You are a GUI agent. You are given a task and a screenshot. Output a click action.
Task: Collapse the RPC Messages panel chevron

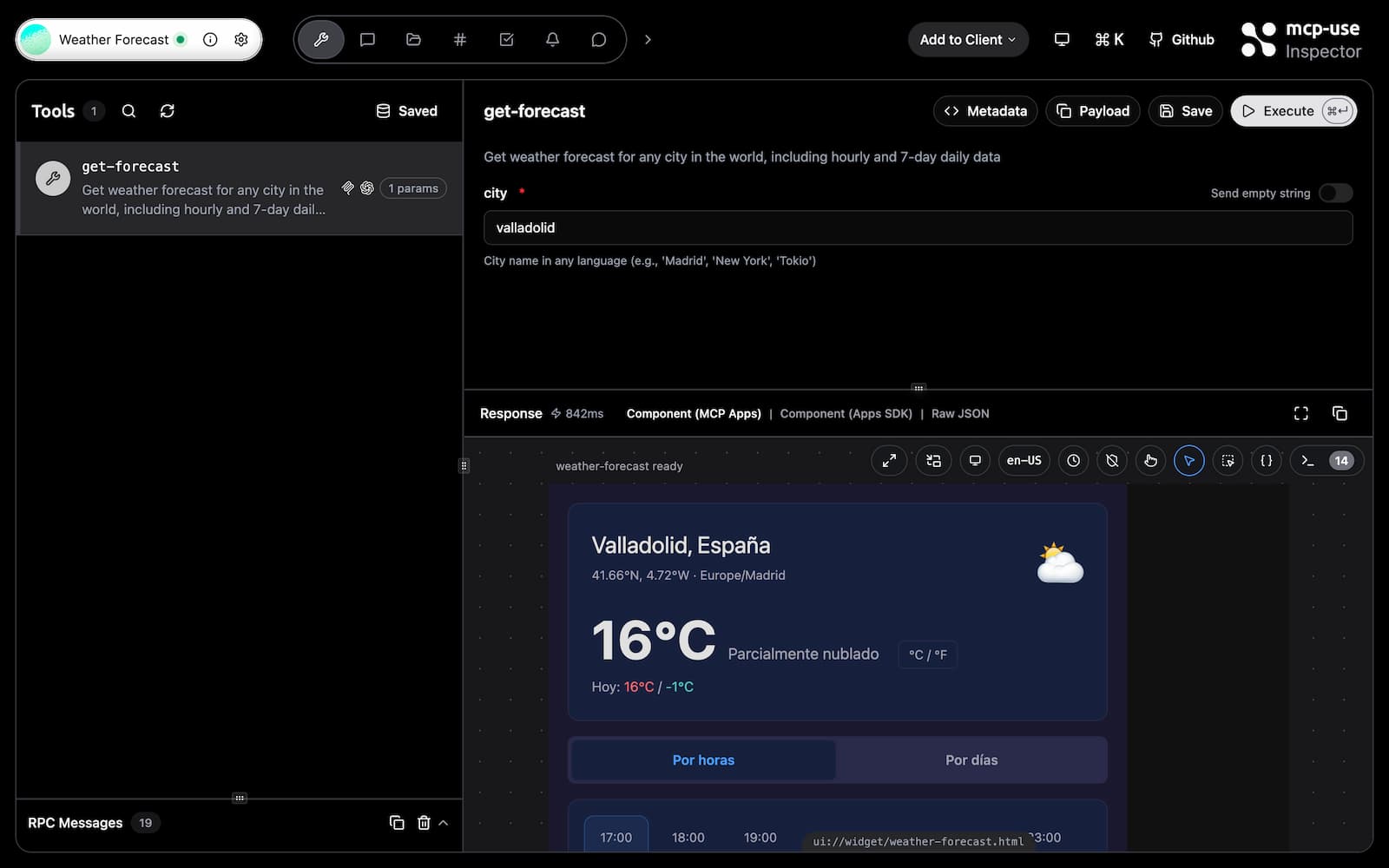(444, 823)
